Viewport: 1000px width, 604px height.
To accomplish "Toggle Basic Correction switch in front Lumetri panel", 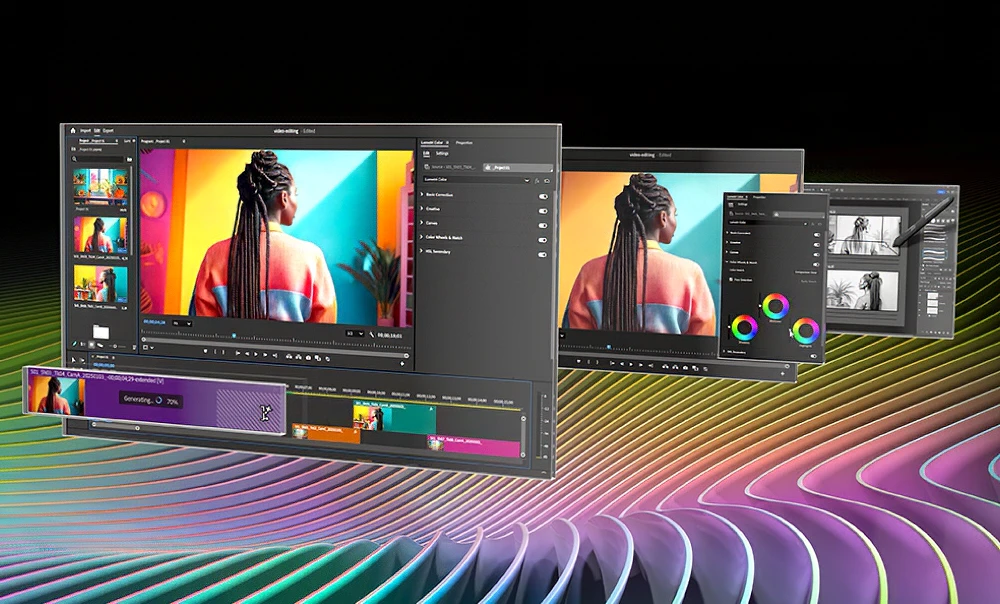I will pyautogui.click(x=543, y=197).
